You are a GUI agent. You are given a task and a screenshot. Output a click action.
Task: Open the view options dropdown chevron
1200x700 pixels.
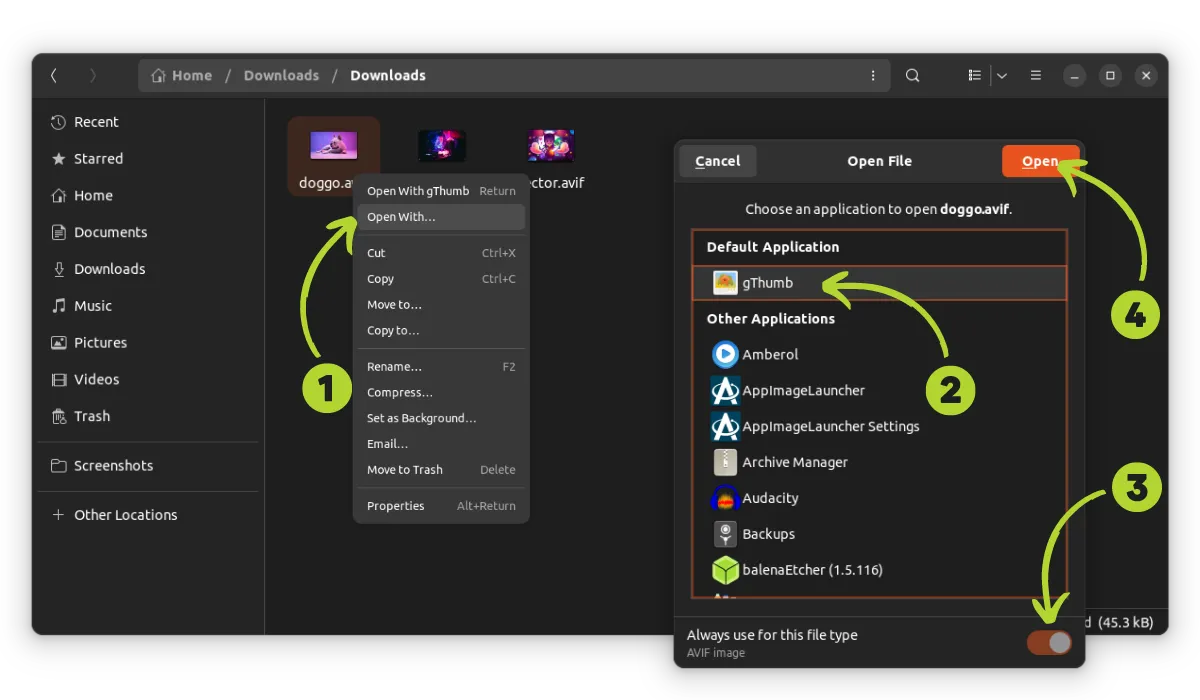[1002, 75]
